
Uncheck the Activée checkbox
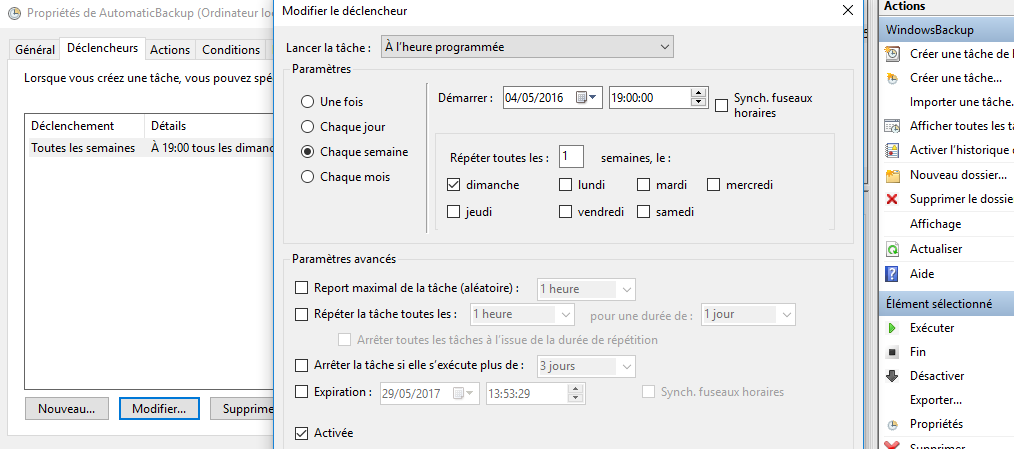(303, 433)
